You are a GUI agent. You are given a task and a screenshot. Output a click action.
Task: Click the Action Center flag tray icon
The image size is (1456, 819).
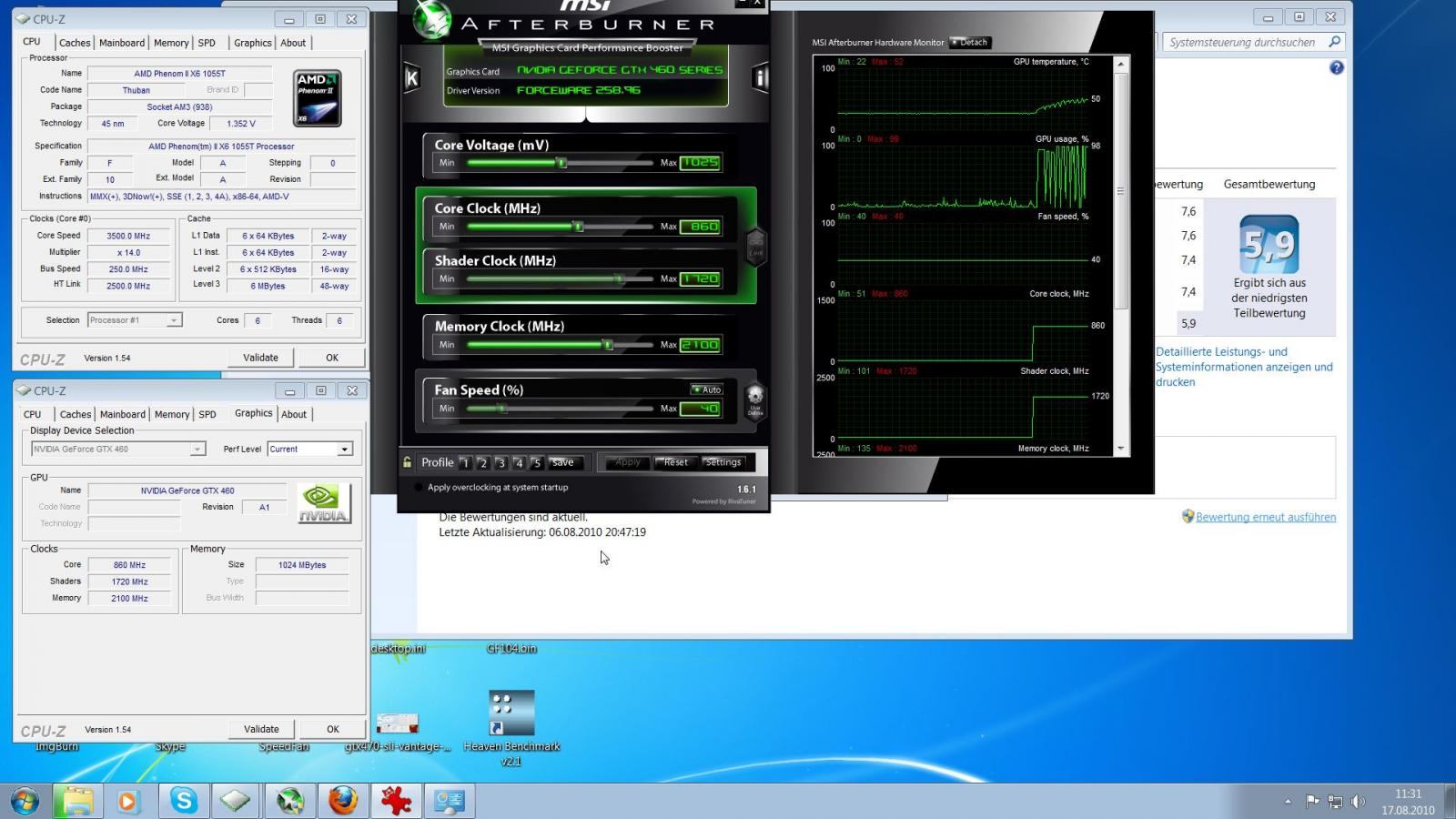1312,802
